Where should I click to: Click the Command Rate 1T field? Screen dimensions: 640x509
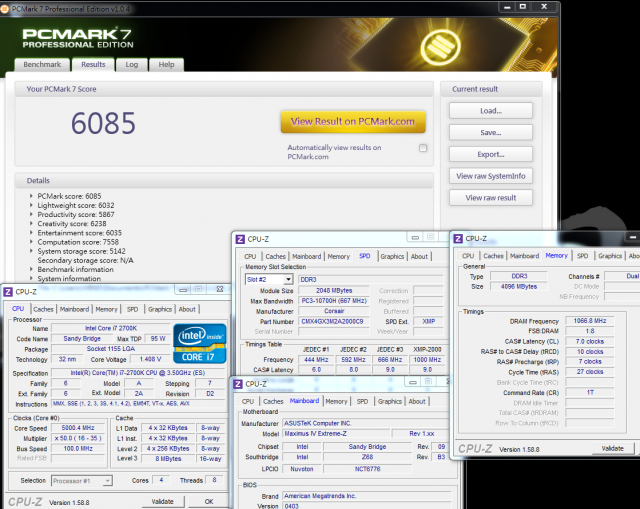pos(590,393)
